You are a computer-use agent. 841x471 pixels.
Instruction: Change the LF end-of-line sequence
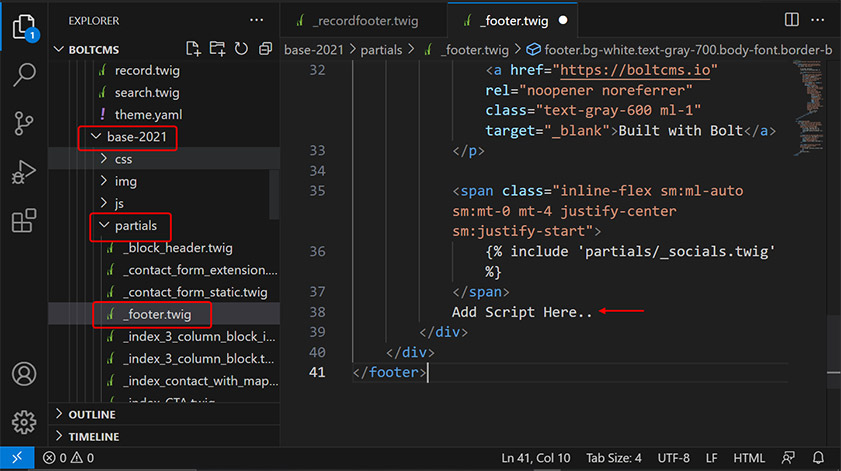(711, 458)
